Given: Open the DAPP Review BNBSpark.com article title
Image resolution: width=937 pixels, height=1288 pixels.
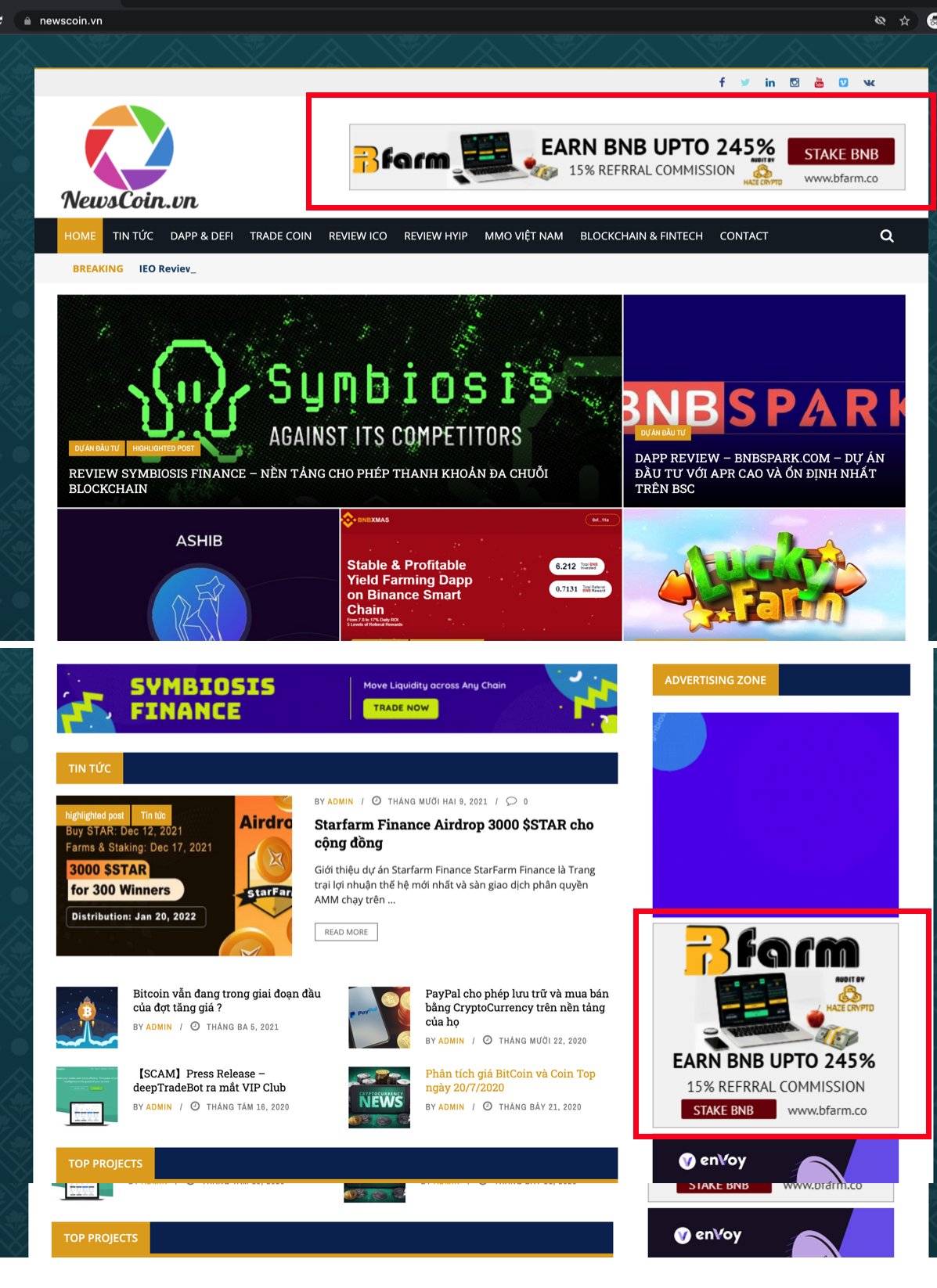Looking at the screenshot, I should [x=759, y=473].
